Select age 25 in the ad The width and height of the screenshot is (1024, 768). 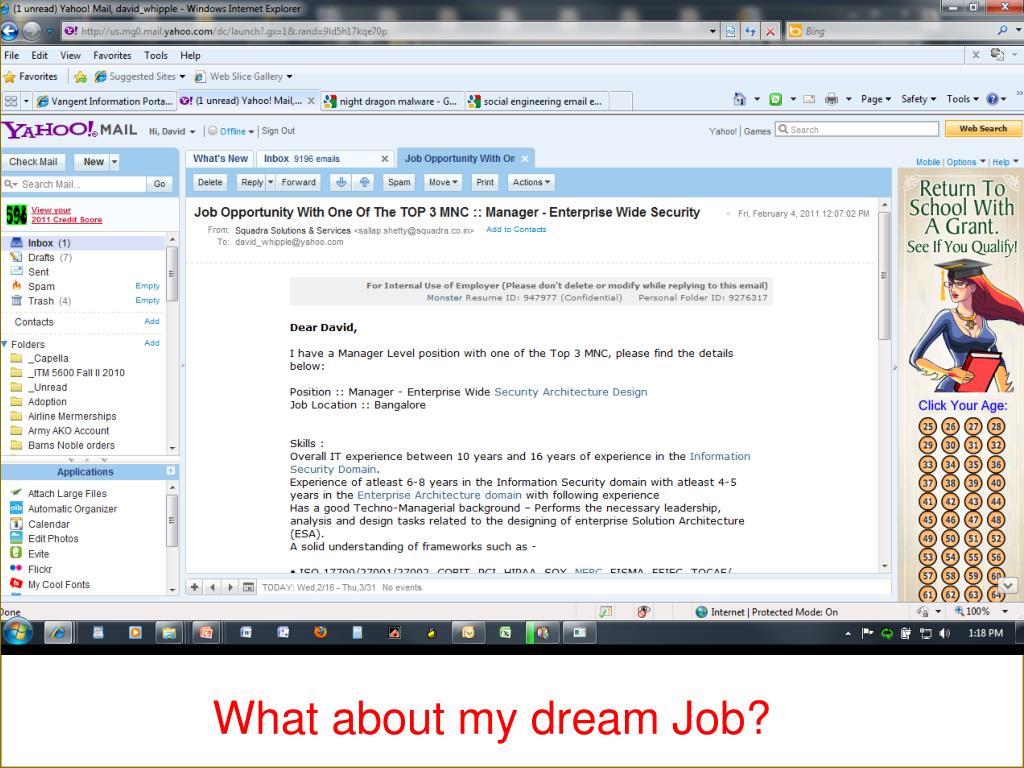coord(927,426)
